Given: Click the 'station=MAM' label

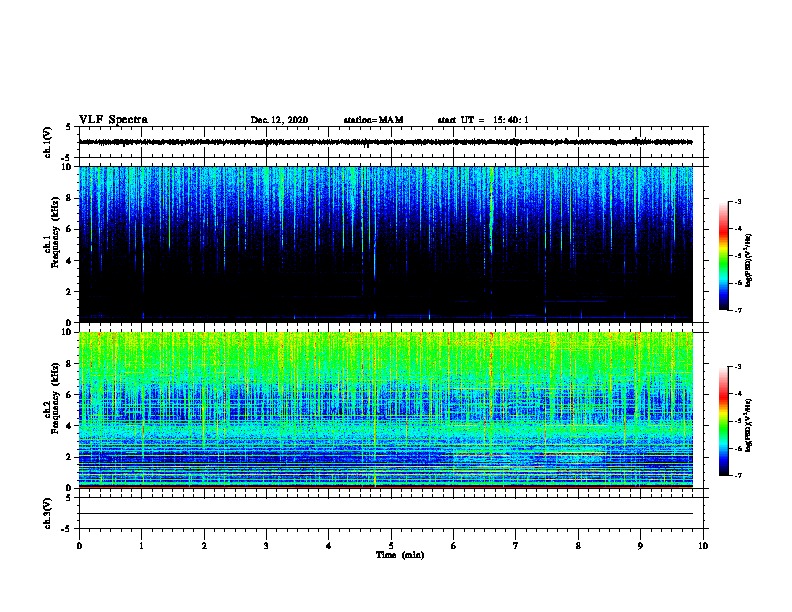Looking at the screenshot, I should tap(373, 120).
